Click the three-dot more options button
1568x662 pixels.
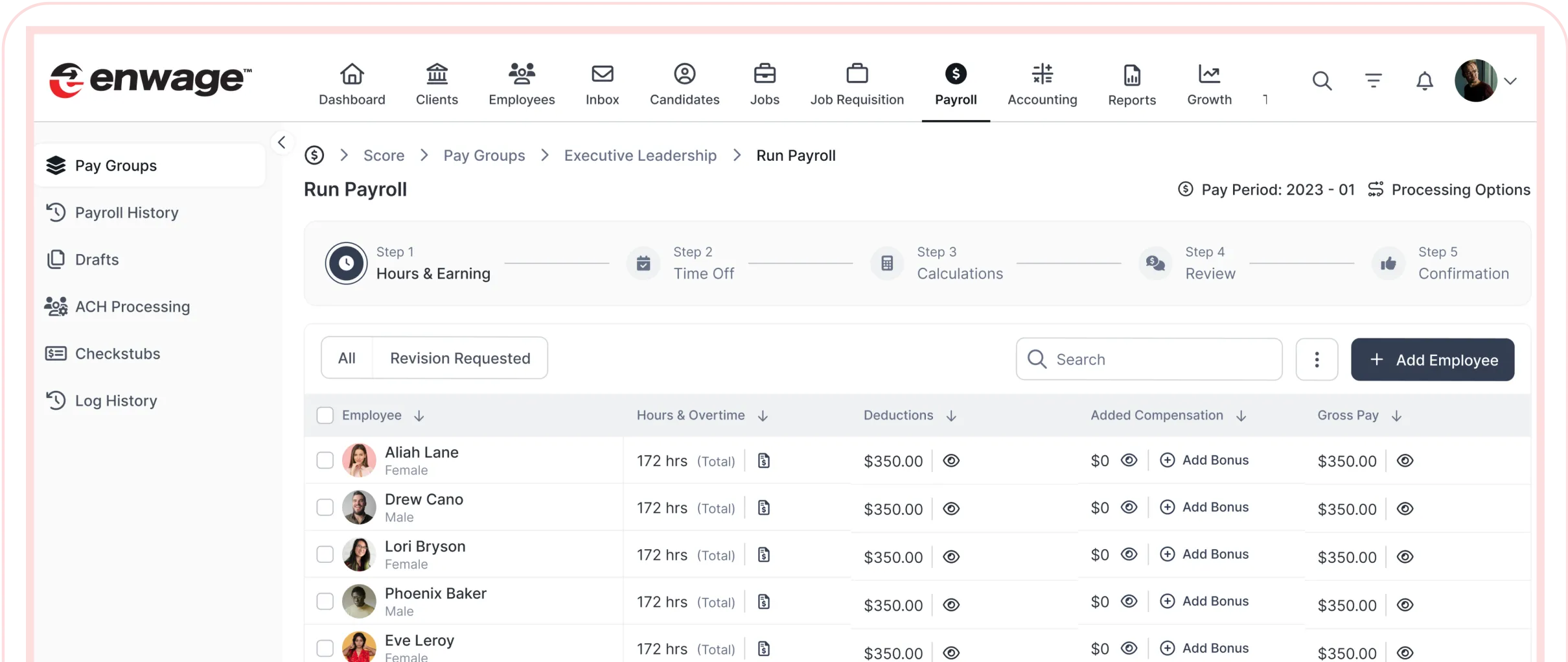tap(1317, 359)
